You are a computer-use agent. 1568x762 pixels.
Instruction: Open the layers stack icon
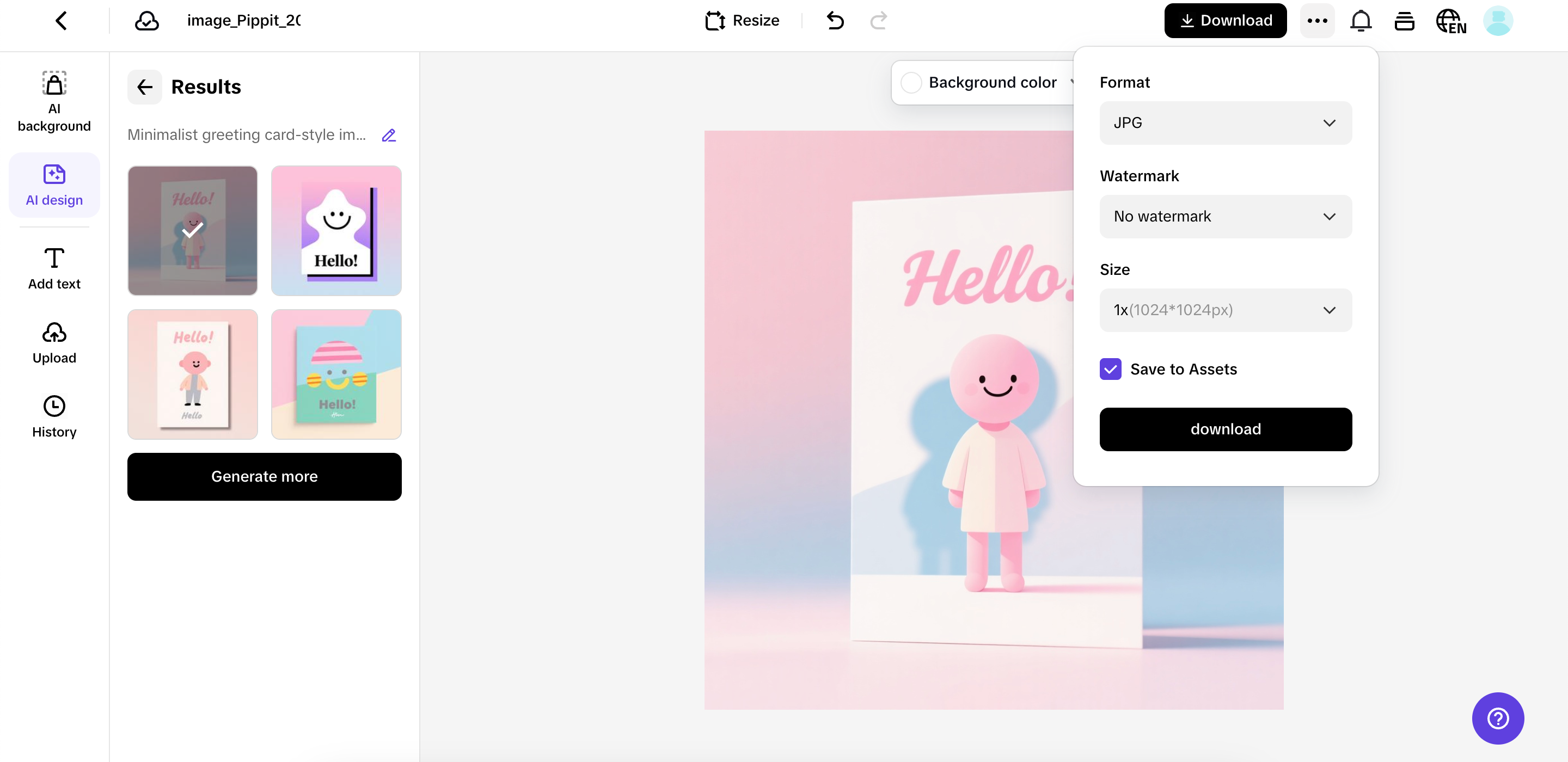1404,21
